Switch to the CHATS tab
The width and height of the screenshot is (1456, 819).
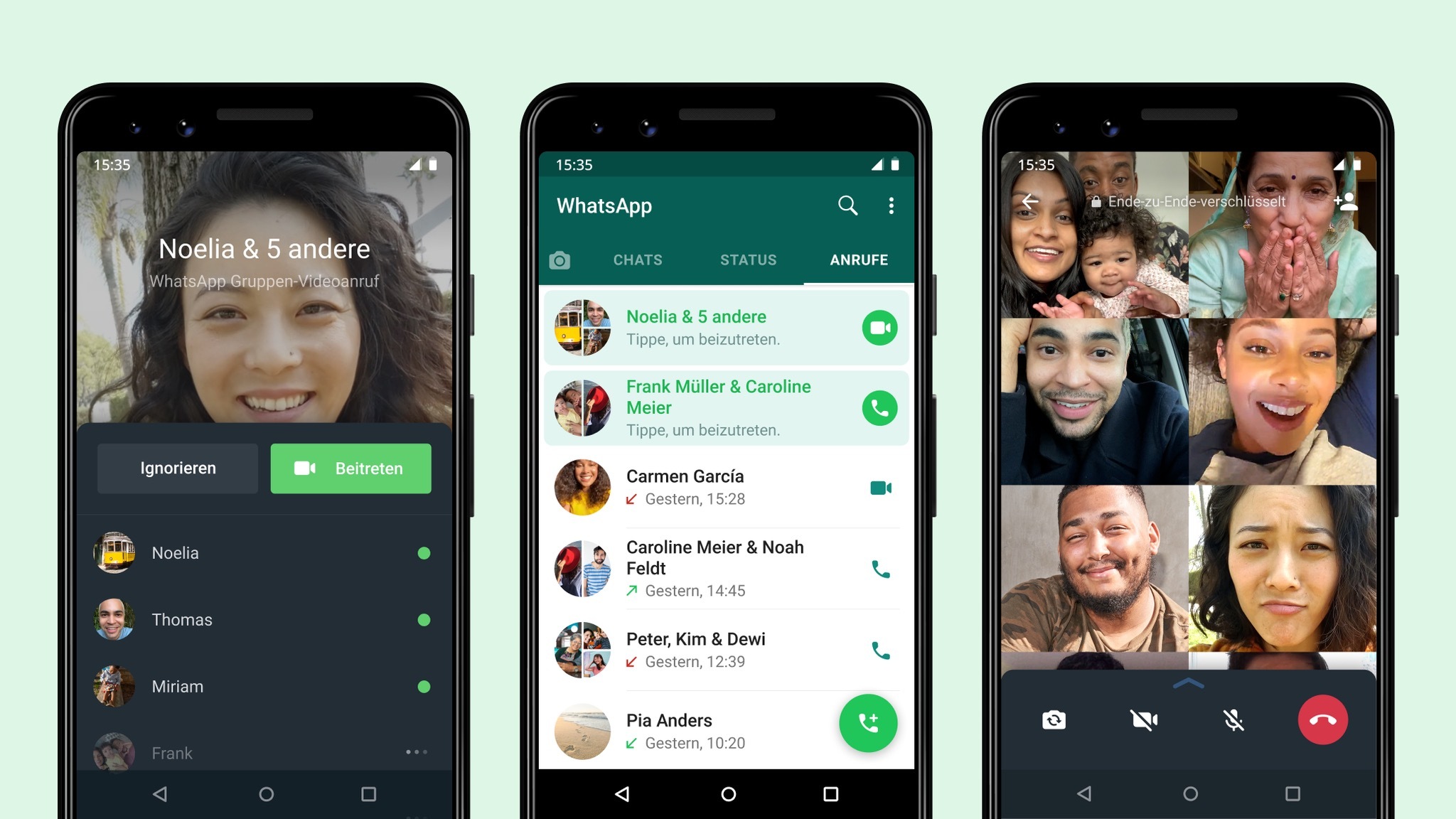[x=636, y=260]
